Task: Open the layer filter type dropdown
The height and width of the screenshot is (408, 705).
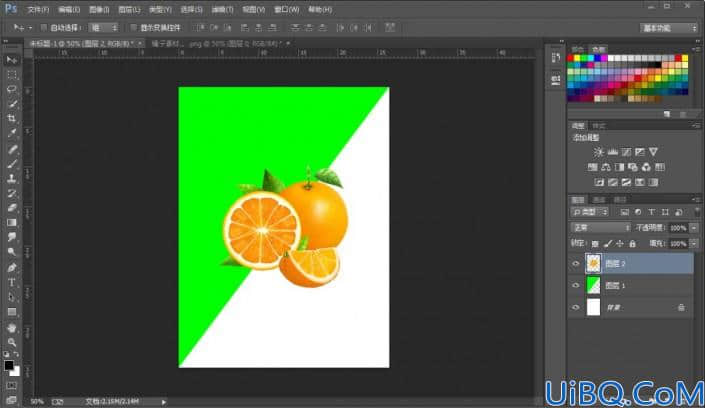Action: 589,212
